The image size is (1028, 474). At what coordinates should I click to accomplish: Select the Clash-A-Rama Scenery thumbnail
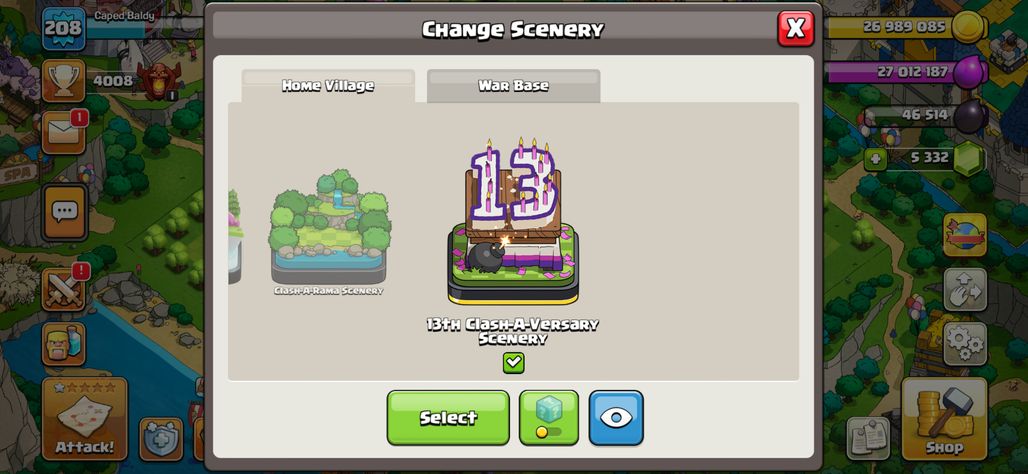pos(328,233)
